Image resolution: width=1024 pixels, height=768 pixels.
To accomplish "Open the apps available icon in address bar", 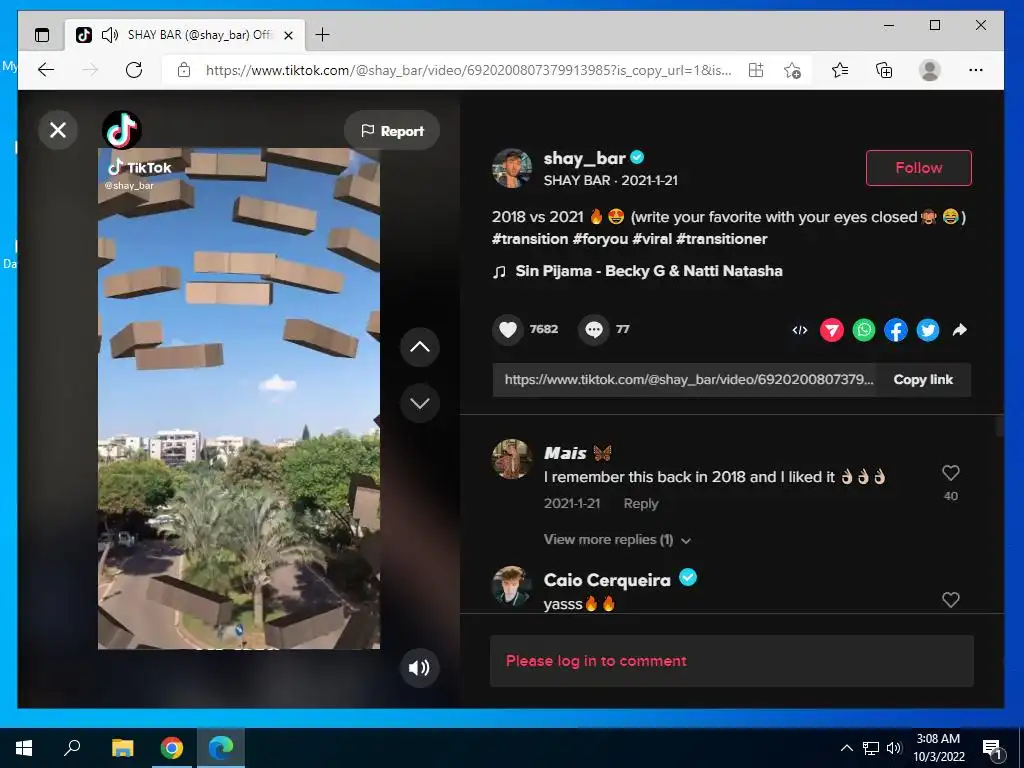I will (x=756, y=70).
